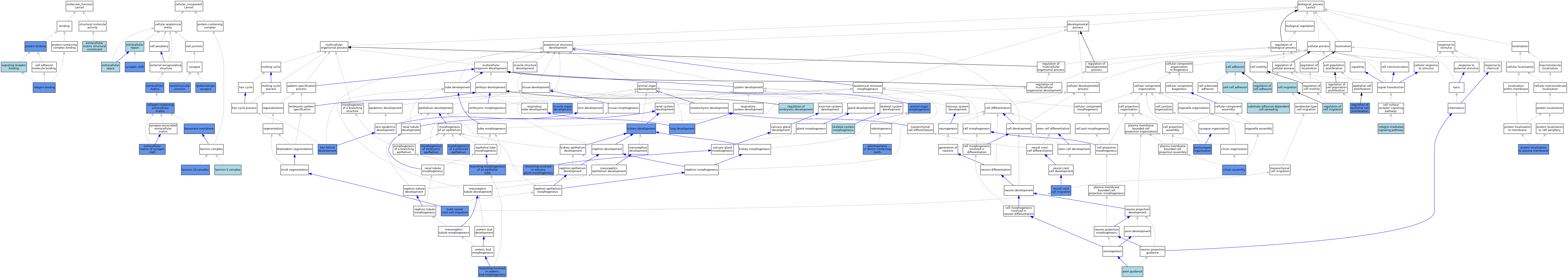Click 'collagen-containing extracellular matrix' node
The image size is (1568, 278).
[160, 108]
